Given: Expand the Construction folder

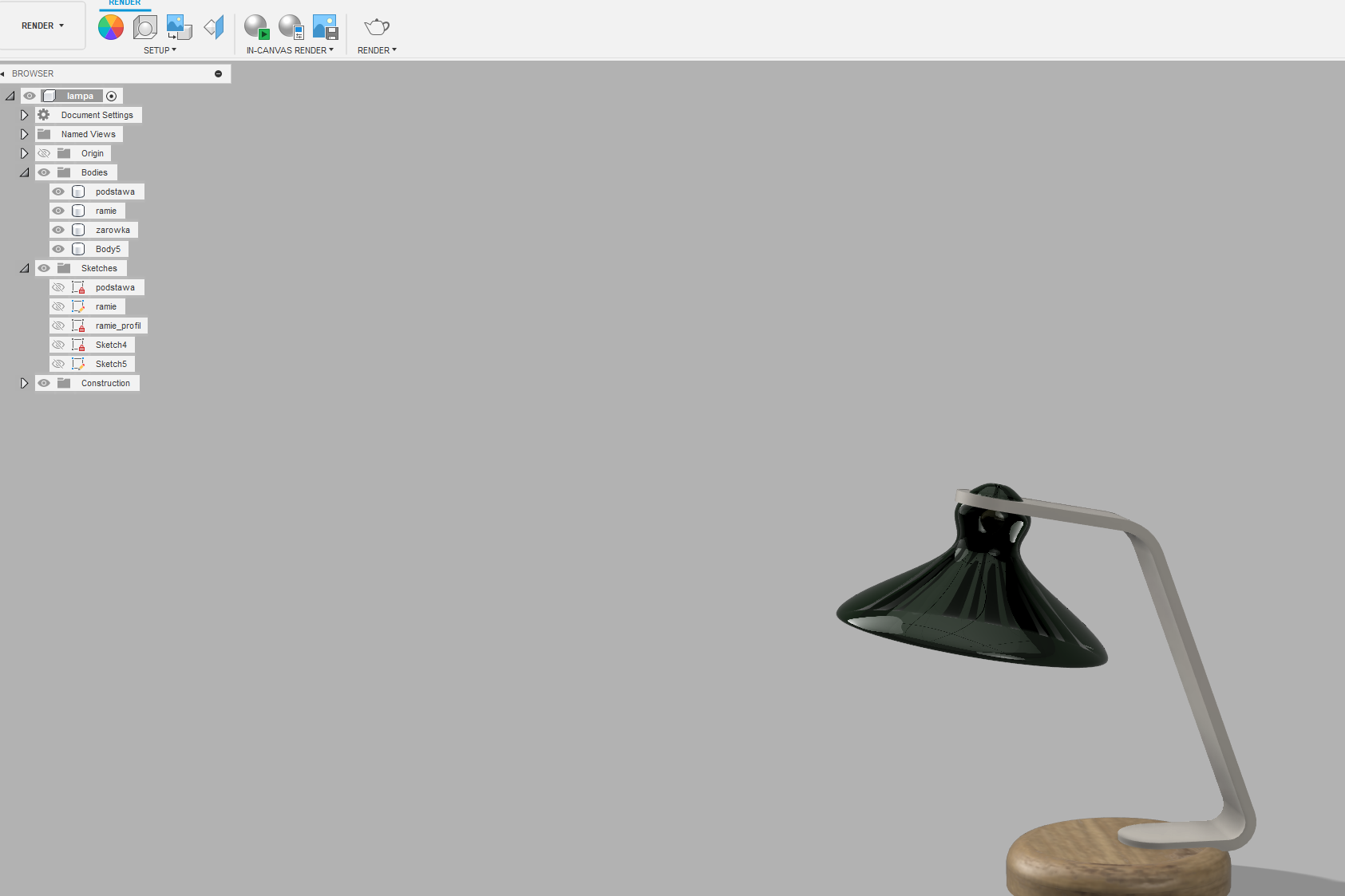Looking at the screenshot, I should point(24,383).
